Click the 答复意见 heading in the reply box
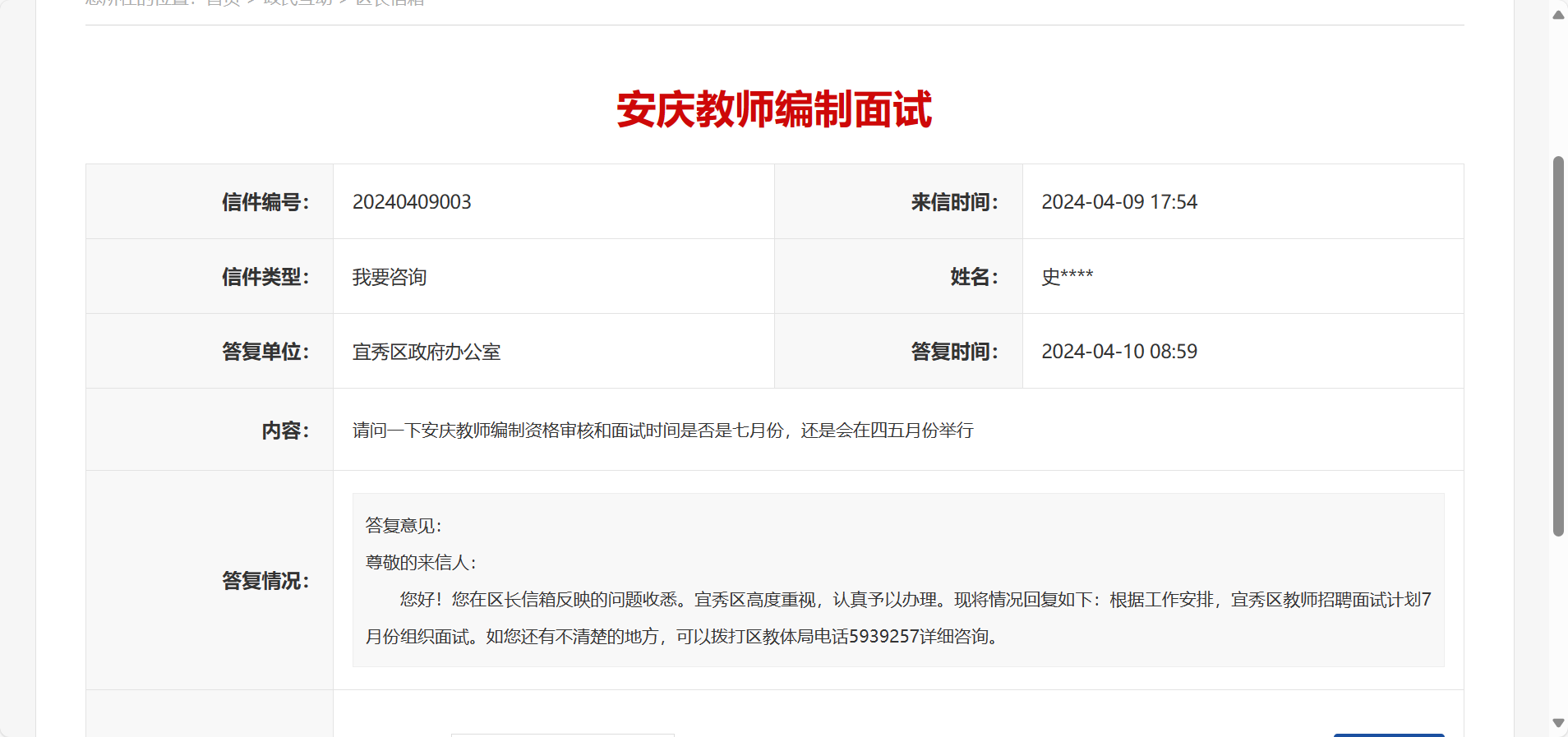The image size is (1568, 737). click(x=403, y=526)
